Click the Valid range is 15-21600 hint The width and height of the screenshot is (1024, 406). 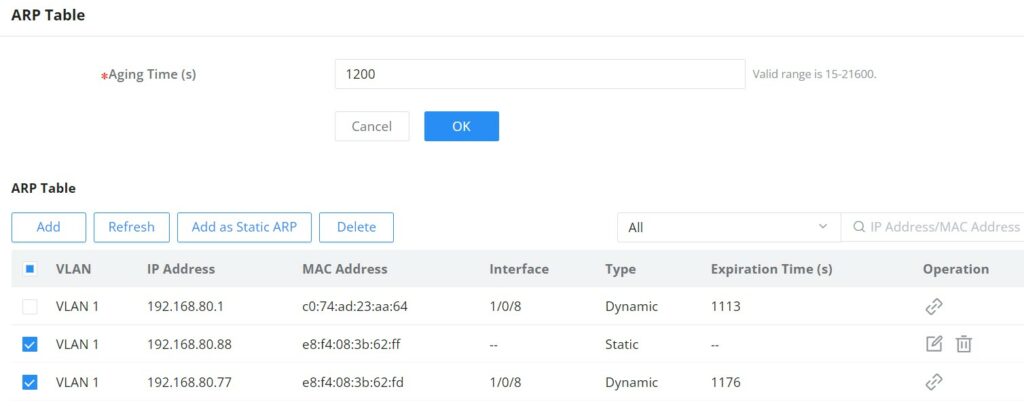(x=814, y=74)
